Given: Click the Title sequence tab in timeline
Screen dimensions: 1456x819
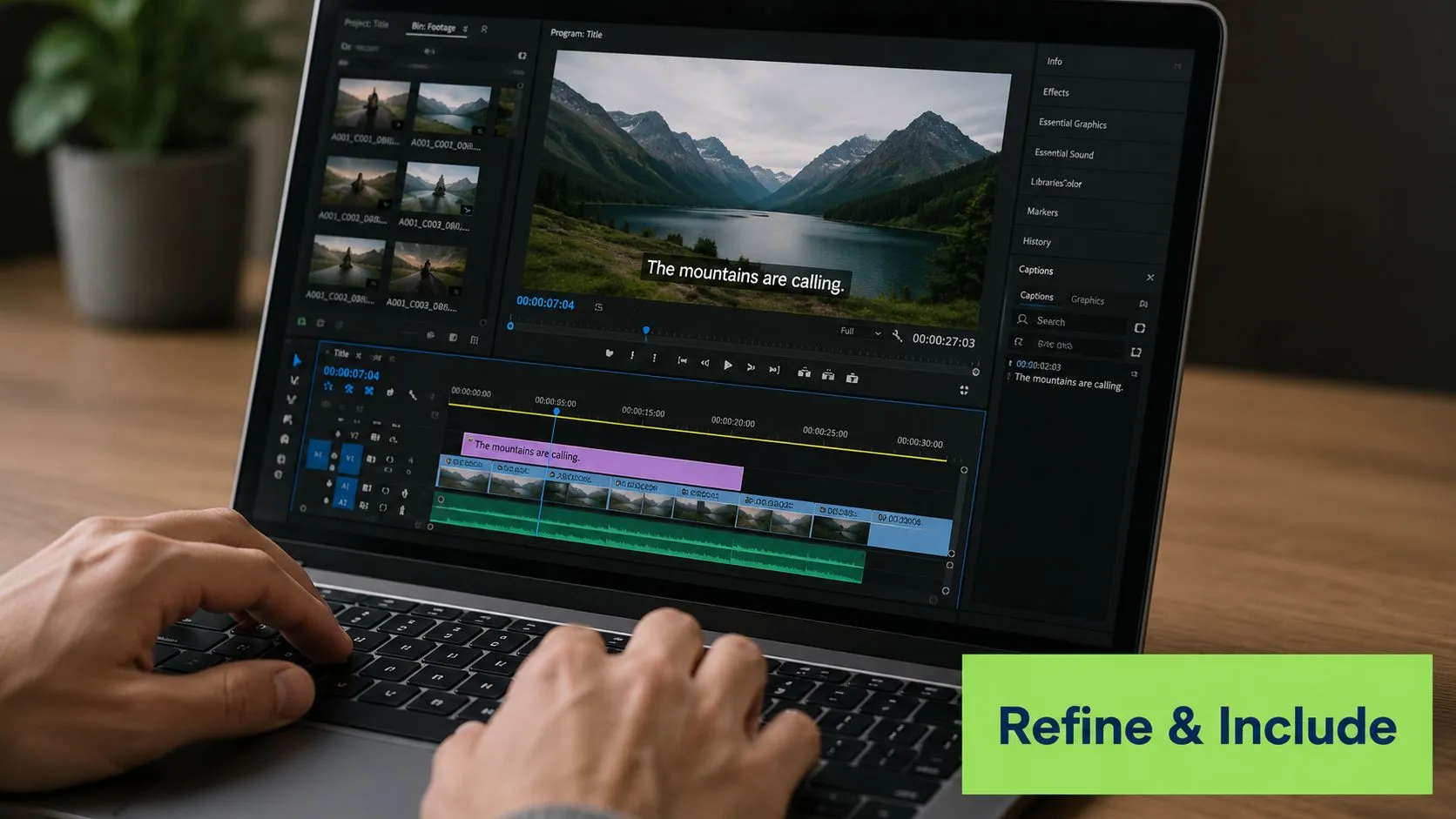Looking at the screenshot, I should [341, 353].
